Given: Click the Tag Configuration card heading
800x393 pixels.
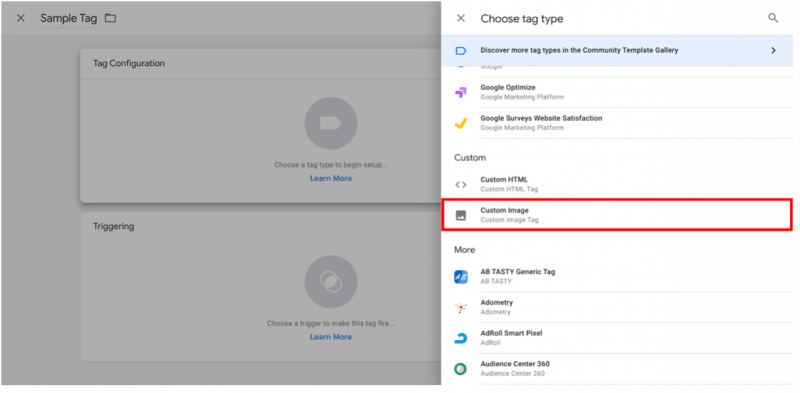Looking at the screenshot, I should [x=129, y=64].
